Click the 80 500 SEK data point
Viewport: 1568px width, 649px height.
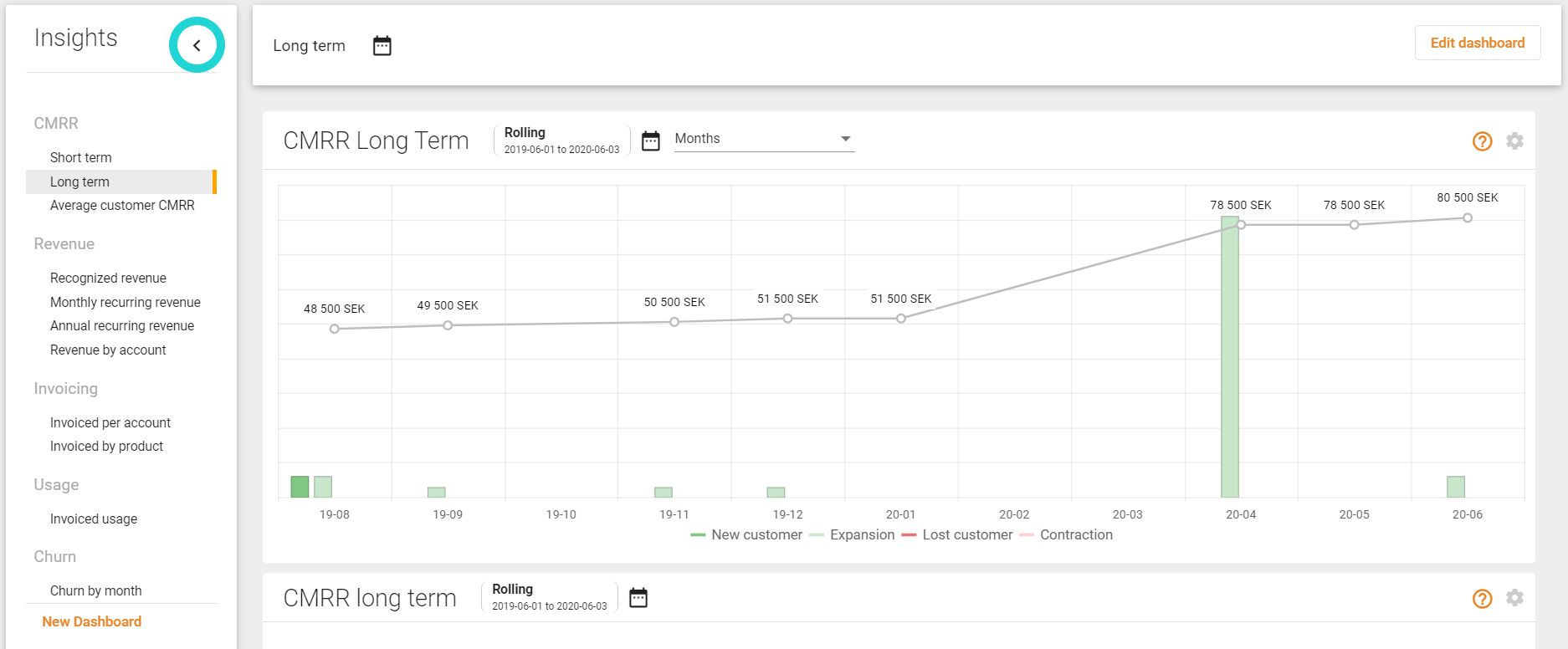coord(1468,217)
